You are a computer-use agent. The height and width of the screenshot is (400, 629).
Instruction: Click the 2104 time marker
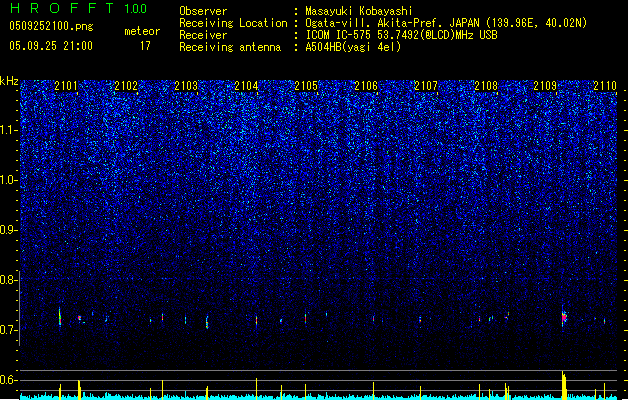tap(246, 86)
